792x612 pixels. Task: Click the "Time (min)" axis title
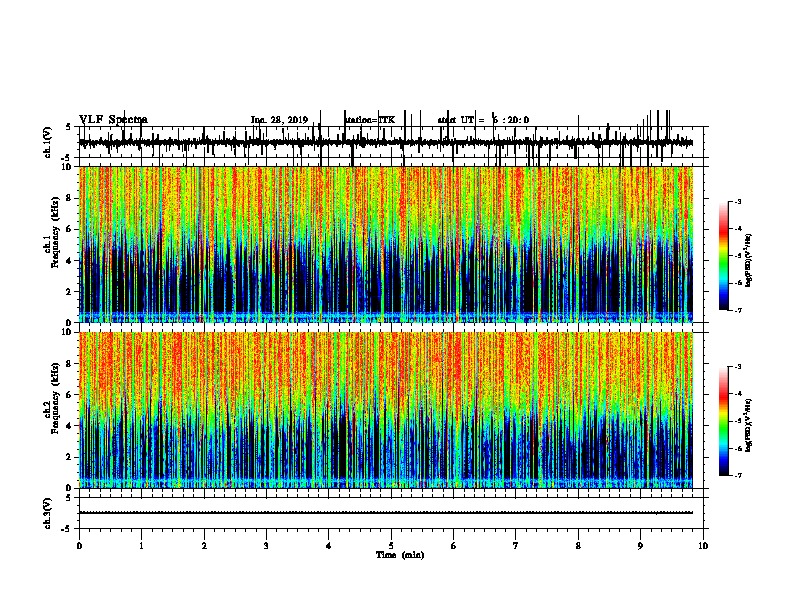(400, 555)
